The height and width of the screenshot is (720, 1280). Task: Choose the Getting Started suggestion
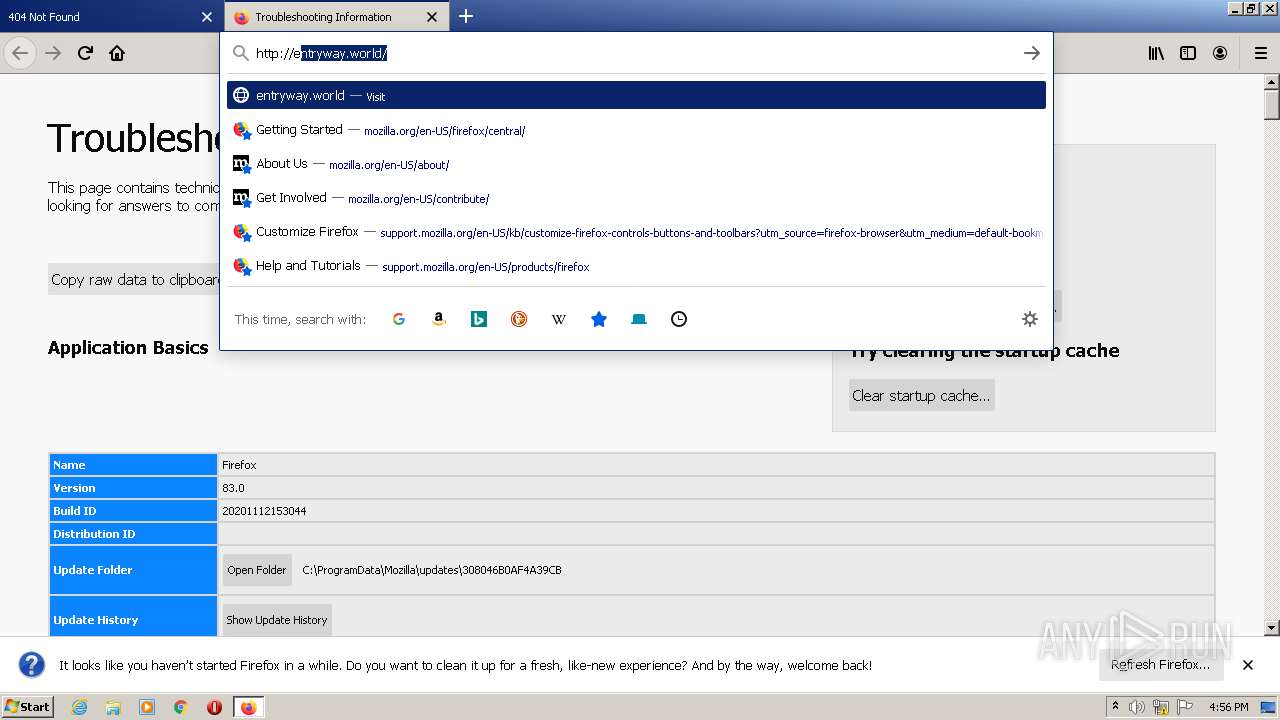pos(636,129)
